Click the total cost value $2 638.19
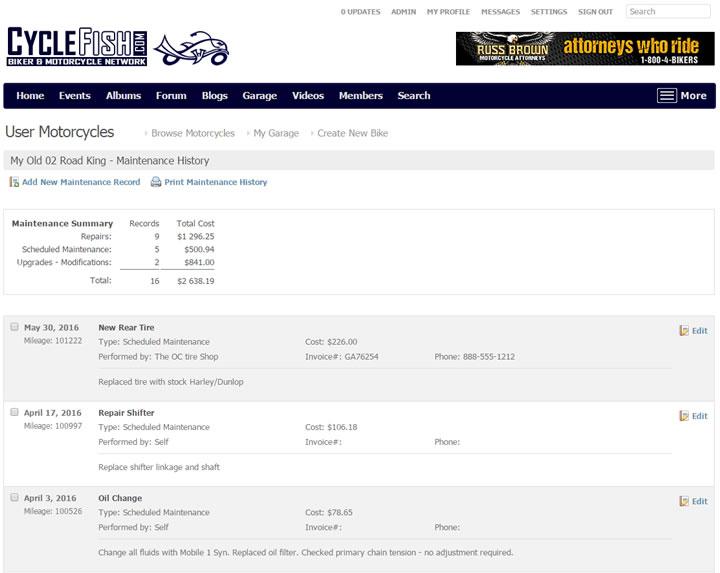 click(196, 281)
